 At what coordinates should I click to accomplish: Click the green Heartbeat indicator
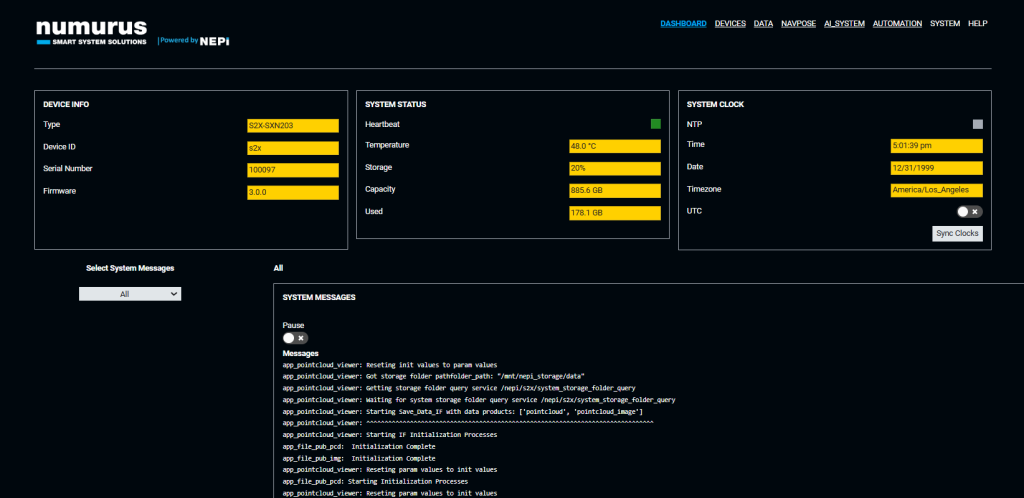pos(656,124)
